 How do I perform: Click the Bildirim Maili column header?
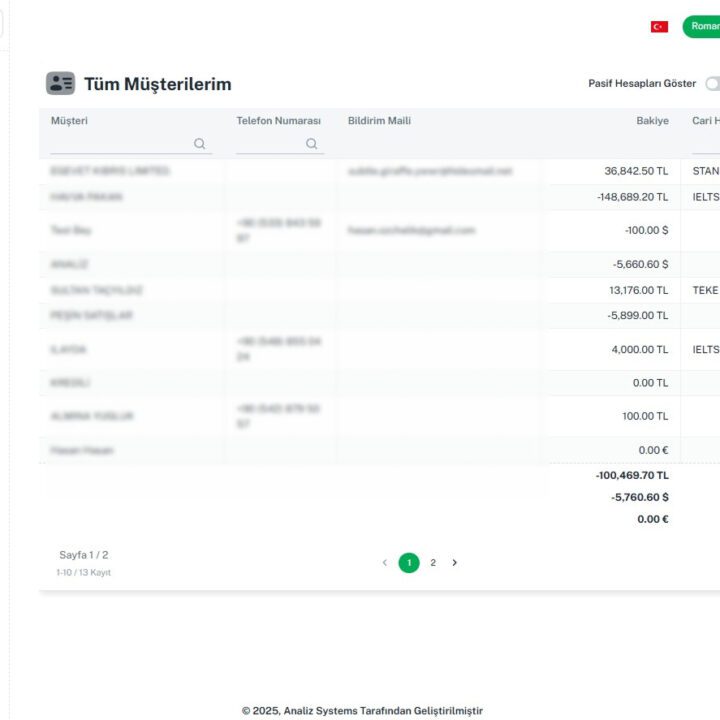tap(379, 121)
